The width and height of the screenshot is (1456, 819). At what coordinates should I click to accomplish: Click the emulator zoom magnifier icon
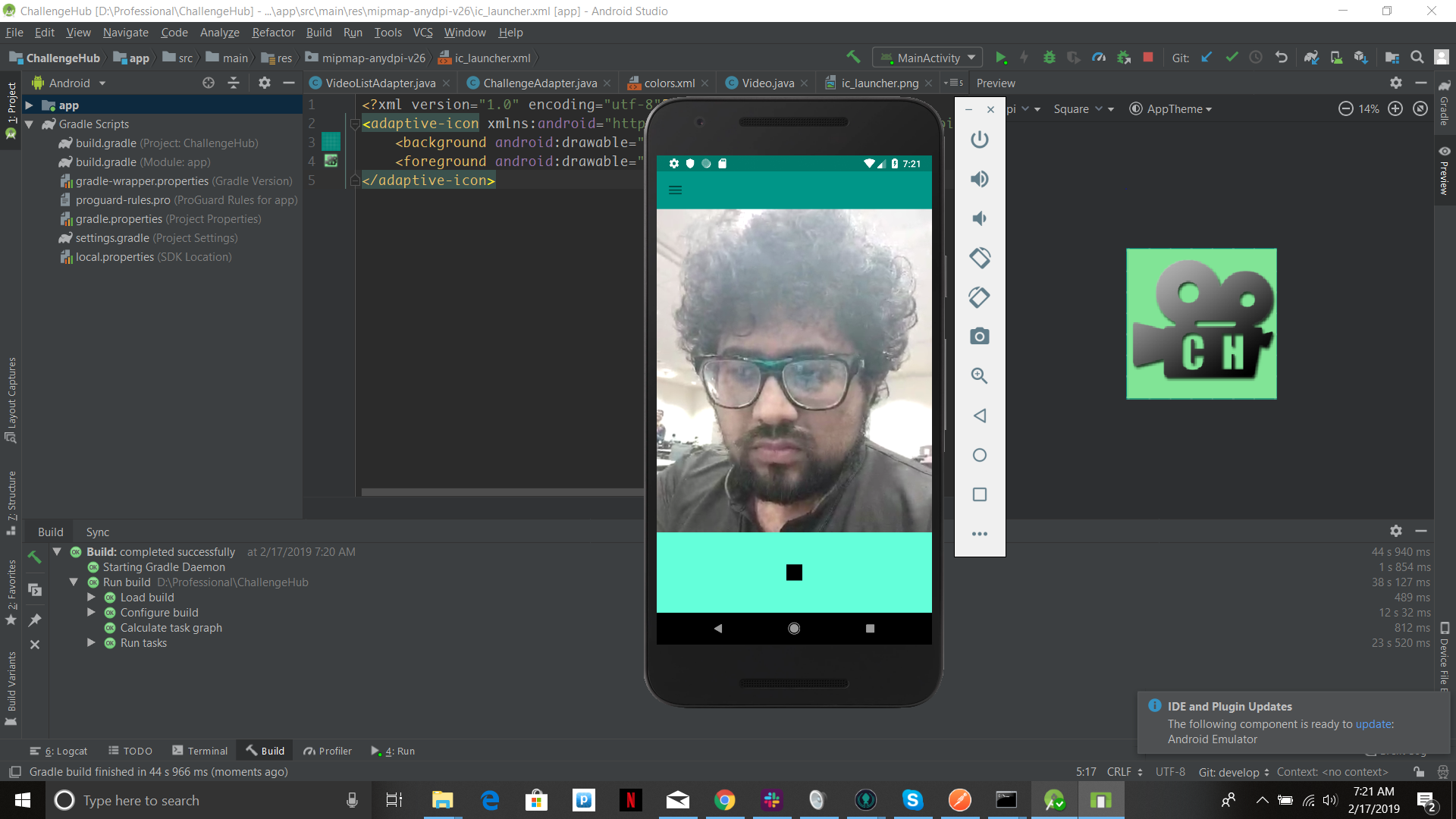click(x=980, y=376)
